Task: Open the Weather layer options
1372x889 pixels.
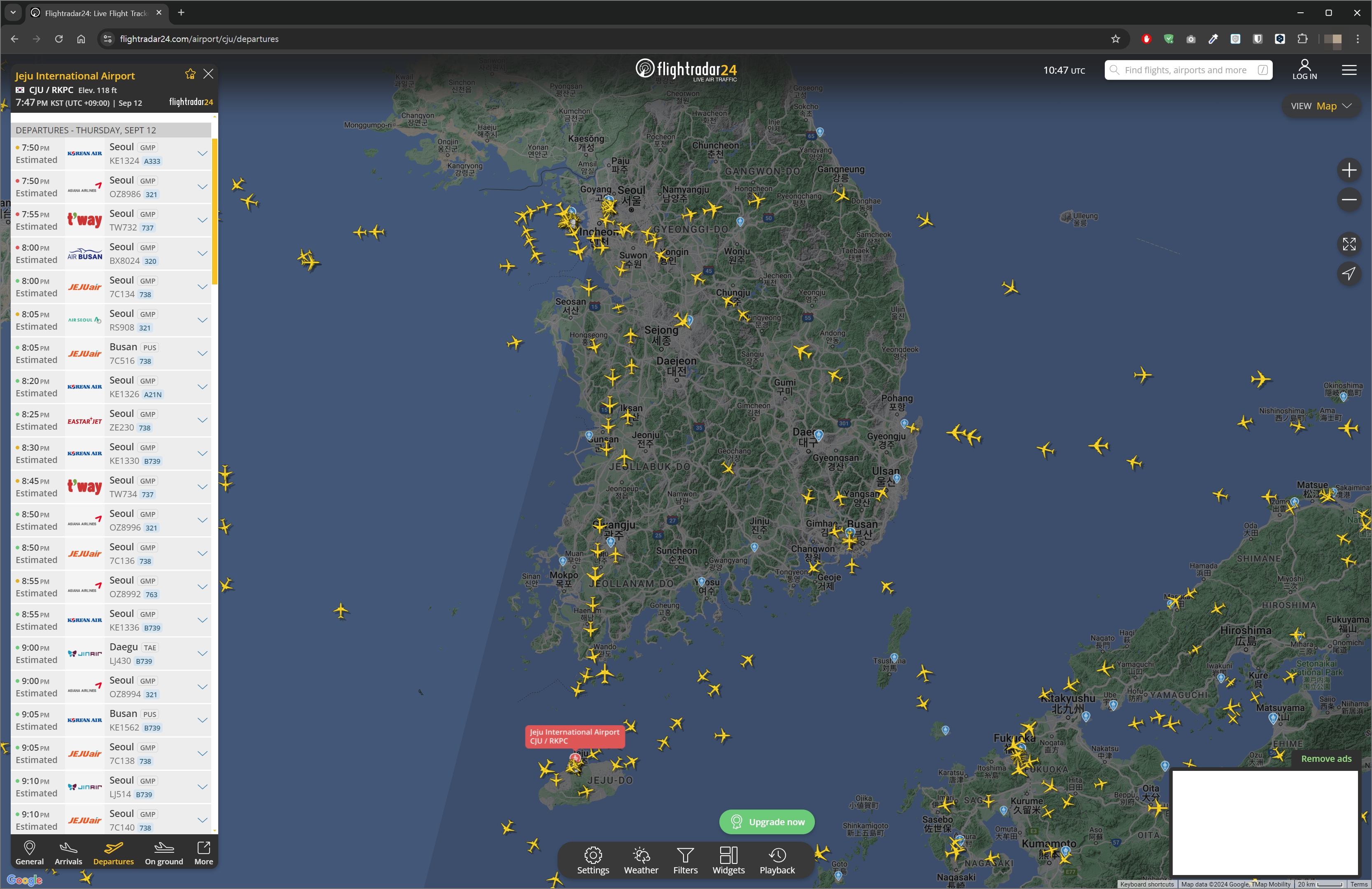Action: (x=640, y=861)
